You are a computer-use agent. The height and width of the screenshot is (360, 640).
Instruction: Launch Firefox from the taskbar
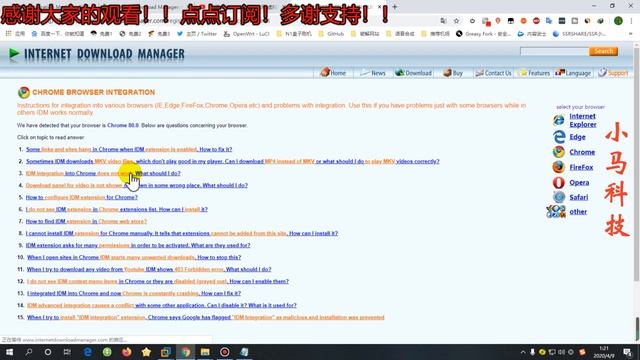tap(127, 352)
